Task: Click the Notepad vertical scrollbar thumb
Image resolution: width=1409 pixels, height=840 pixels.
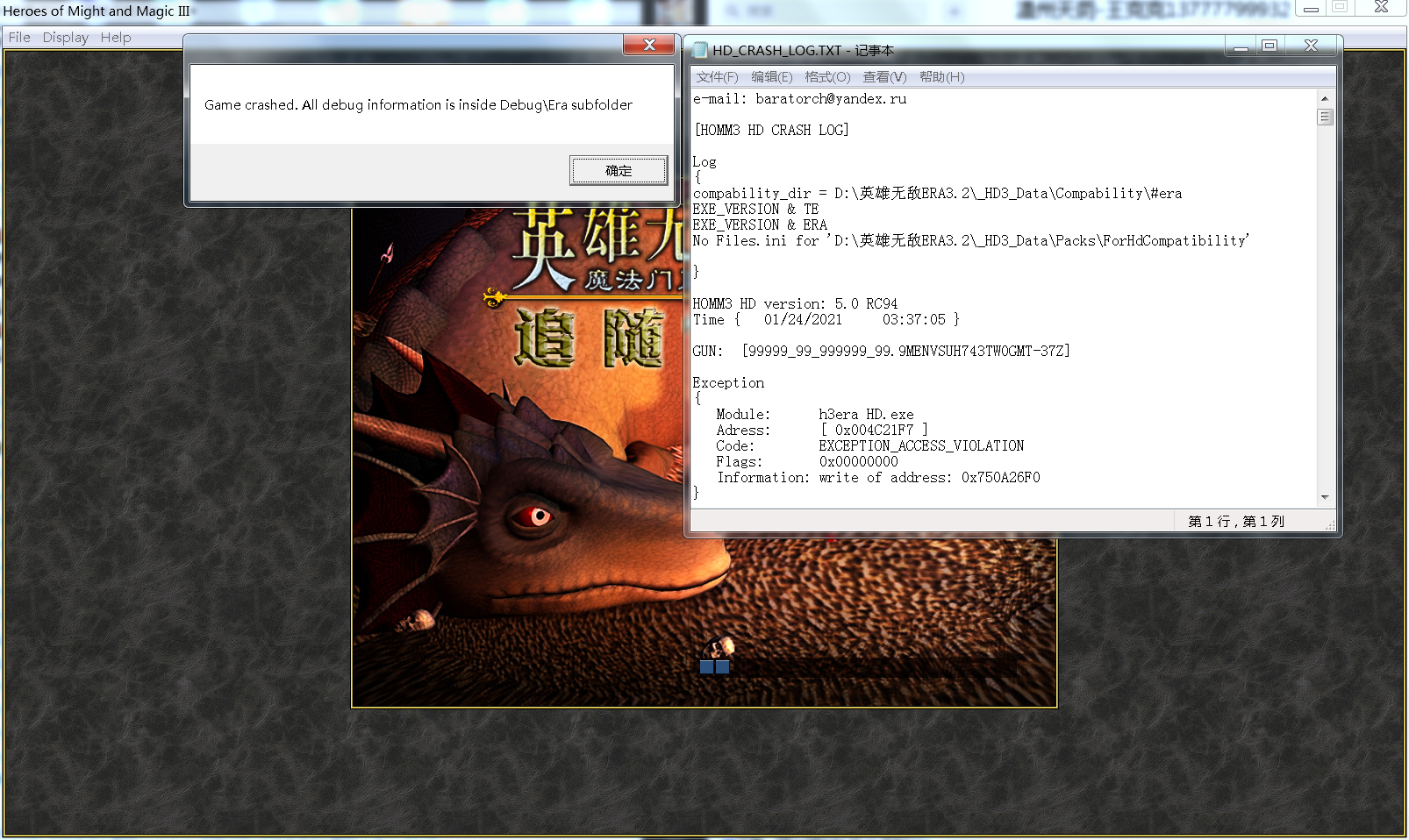Action: 1325,117
